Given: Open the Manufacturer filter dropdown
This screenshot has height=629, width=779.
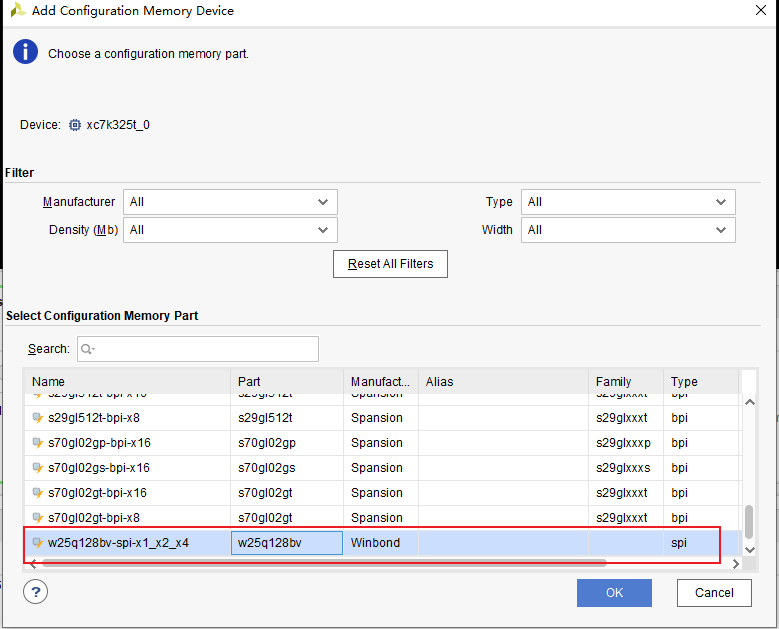Looking at the screenshot, I should point(230,202).
